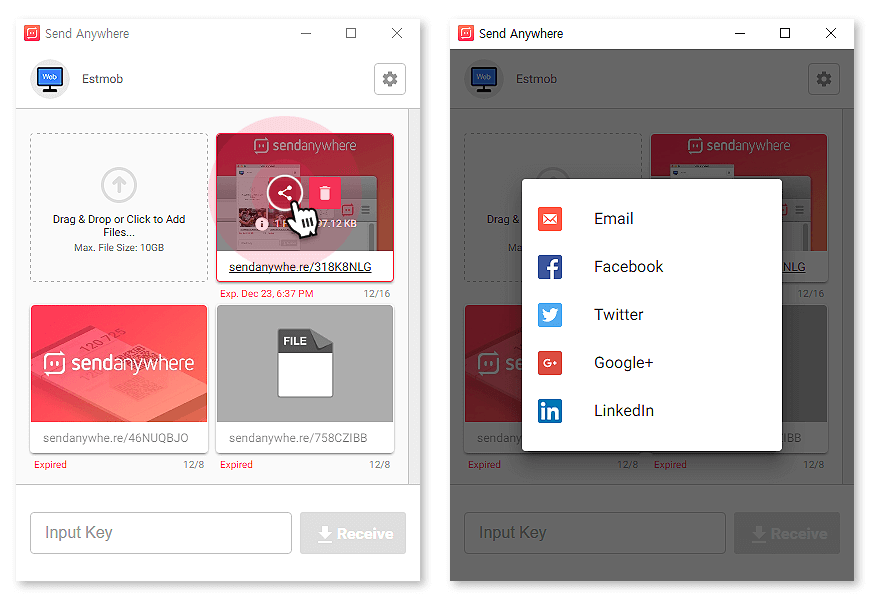Click the Estmob monitor avatar in the undimmed window
870x600 pixels.
pos(50,79)
